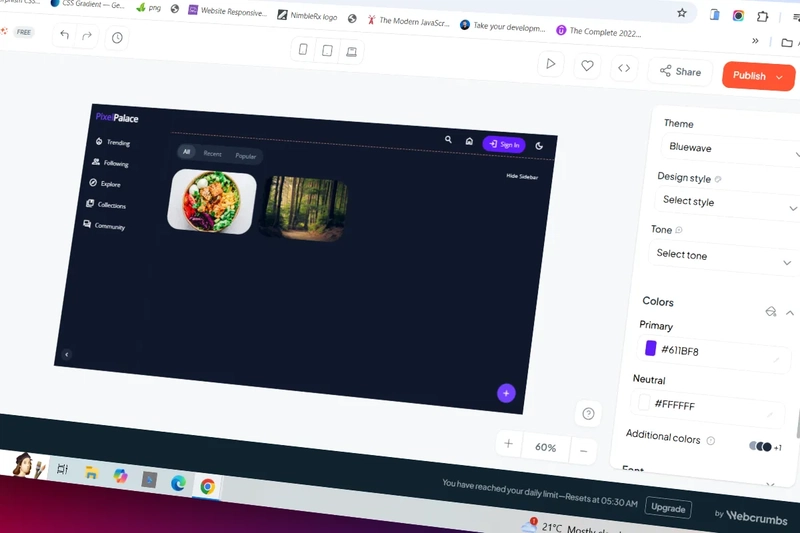Click the Upgrade button

[668, 508]
